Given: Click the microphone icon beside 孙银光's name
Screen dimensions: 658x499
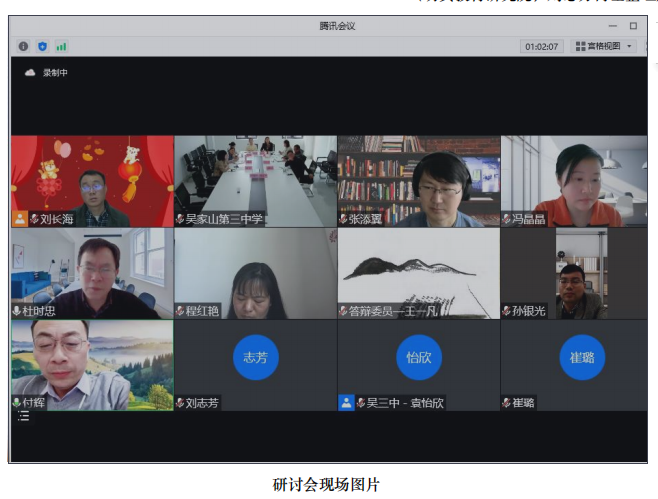Looking at the screenshot, I should 507,311.
